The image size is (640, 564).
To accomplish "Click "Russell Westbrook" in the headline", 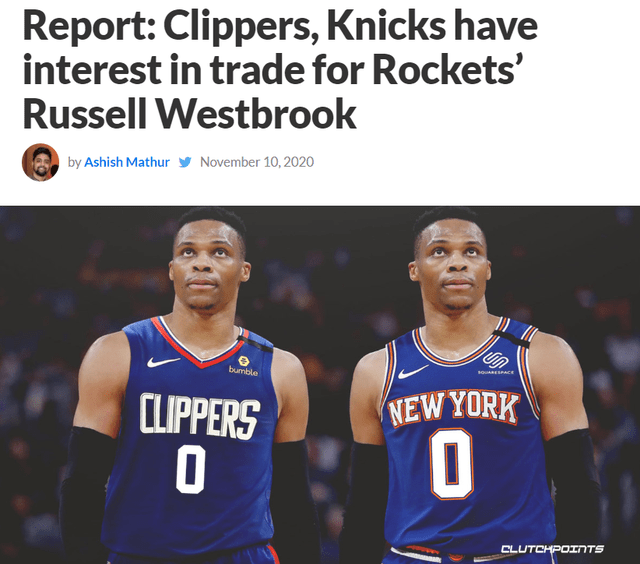I will click(x=189, y=114).
